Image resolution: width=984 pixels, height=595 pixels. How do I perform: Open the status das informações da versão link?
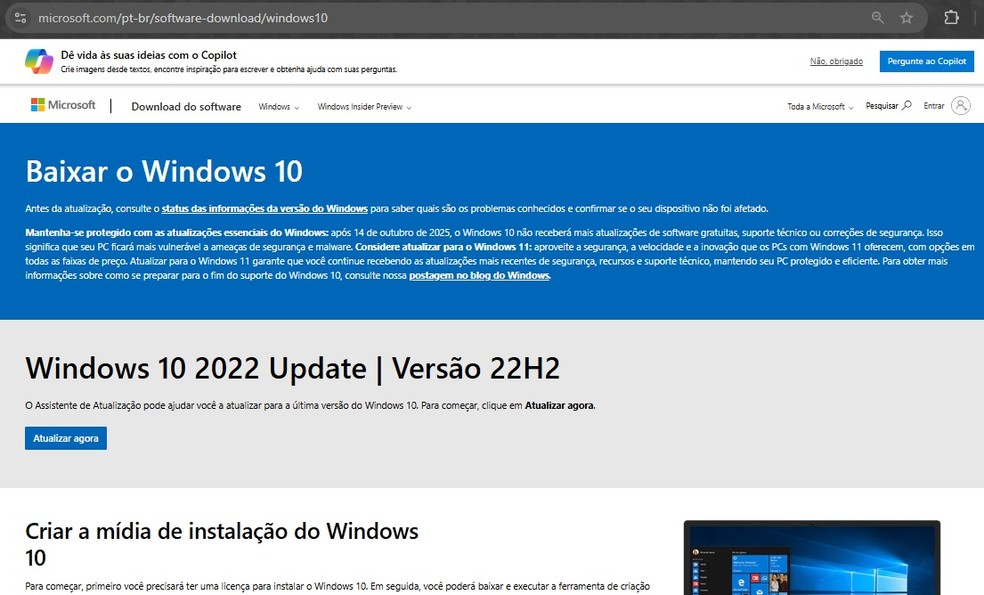[264, 208]
